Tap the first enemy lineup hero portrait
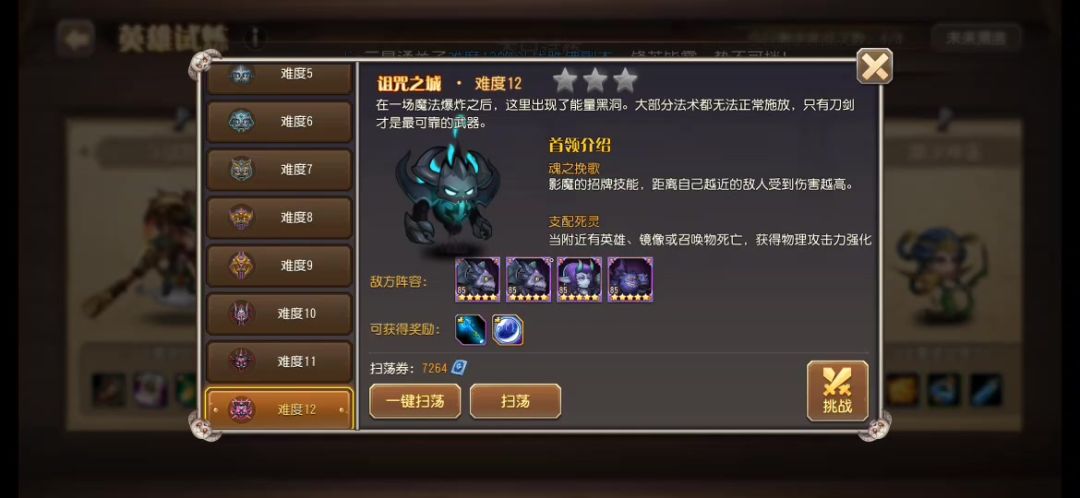The height and width of the screenshot is (498, 1080). point(477,280)
